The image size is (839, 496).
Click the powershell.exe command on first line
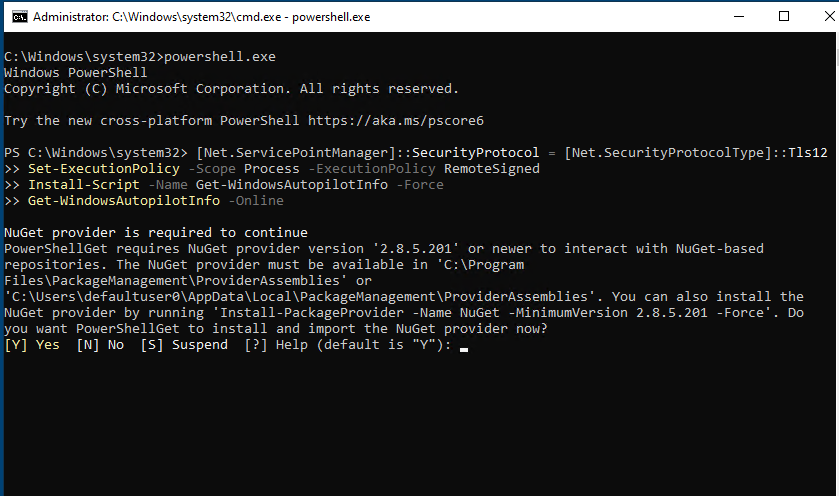(219, 57)
